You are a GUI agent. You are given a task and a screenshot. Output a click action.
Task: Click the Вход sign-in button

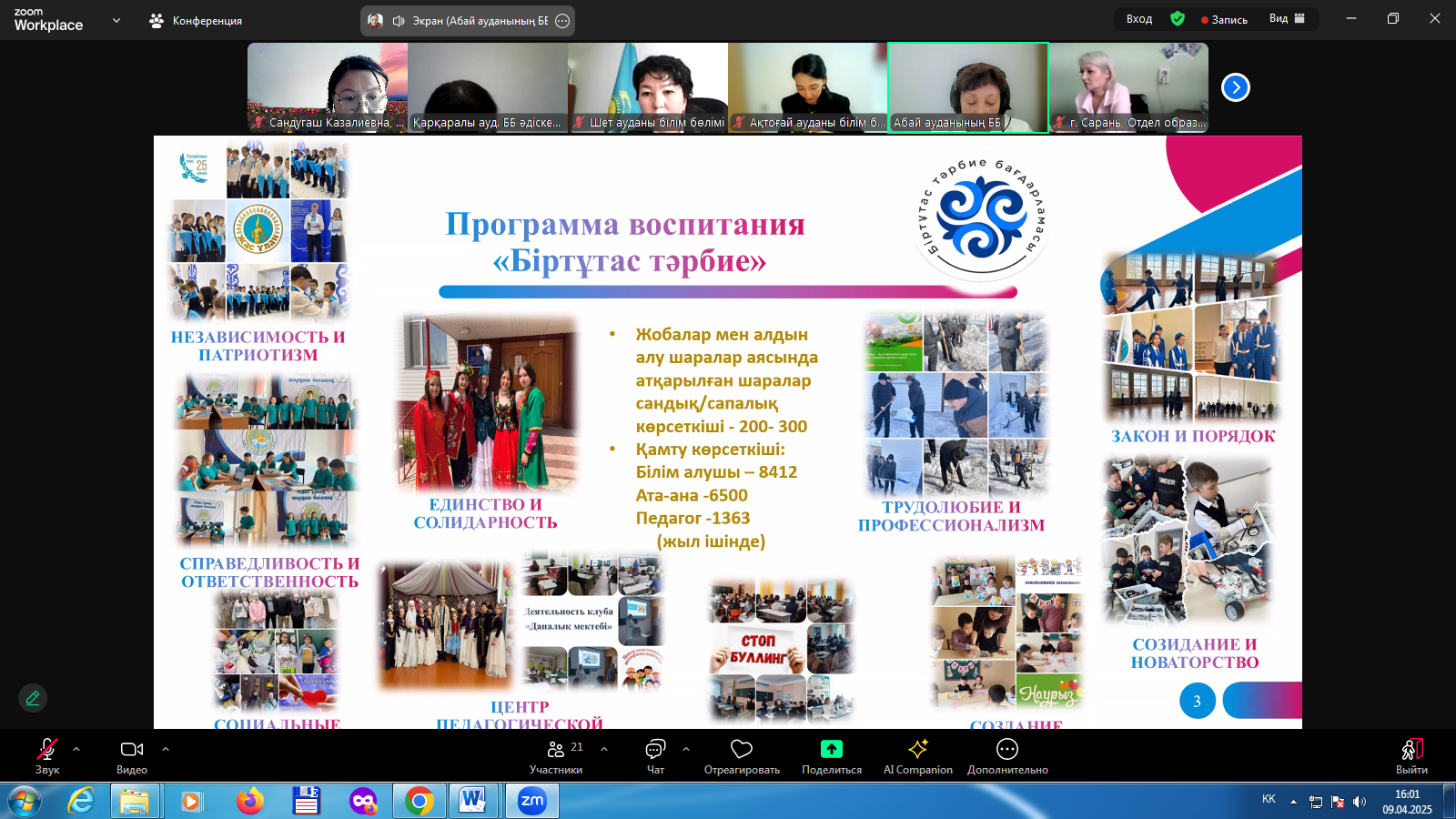tap(1138, 19)
